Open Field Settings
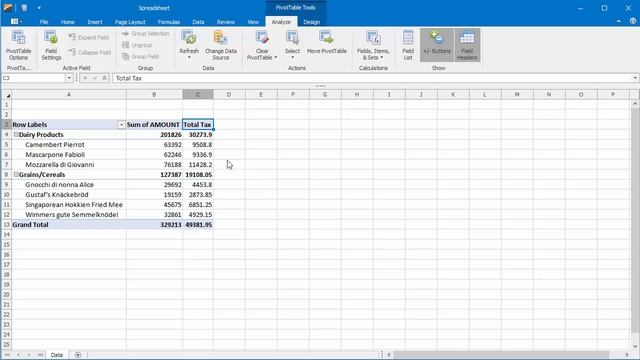This screenshot has width=640, height=360. tap(51, 46)
